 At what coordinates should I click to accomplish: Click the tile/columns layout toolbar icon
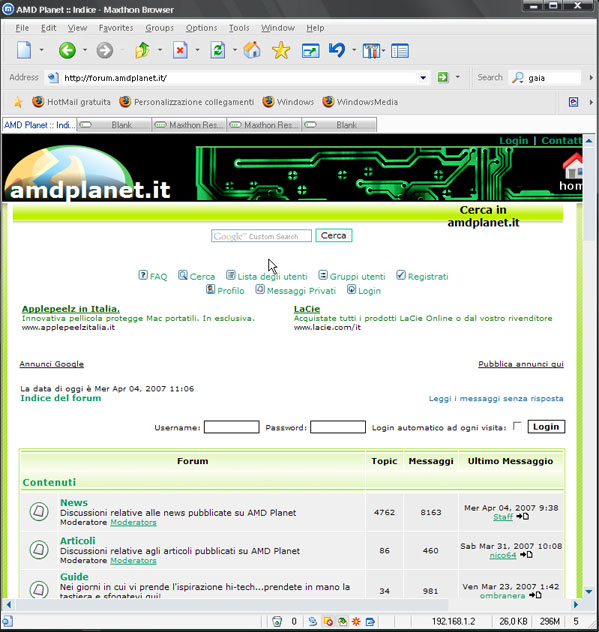click(371, 51)
